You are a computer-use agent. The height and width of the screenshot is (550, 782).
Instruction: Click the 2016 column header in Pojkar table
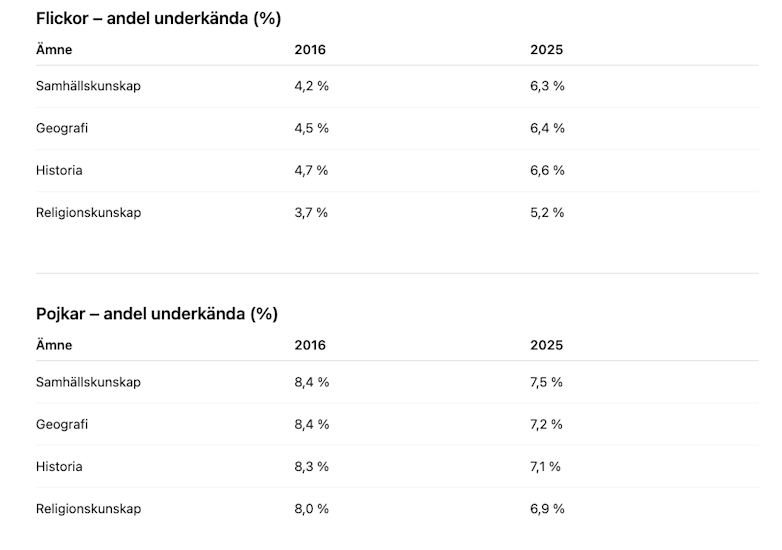coord(310,345)
